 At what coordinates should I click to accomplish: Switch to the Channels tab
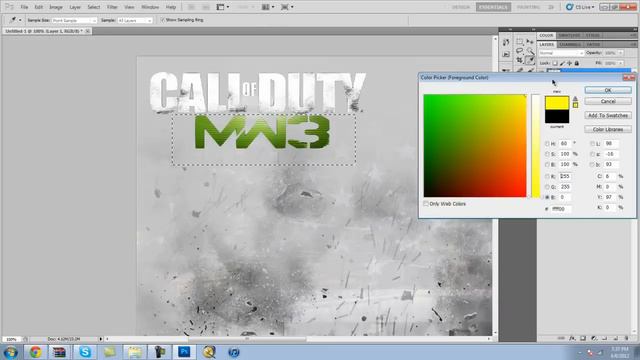tap(570, 44)
